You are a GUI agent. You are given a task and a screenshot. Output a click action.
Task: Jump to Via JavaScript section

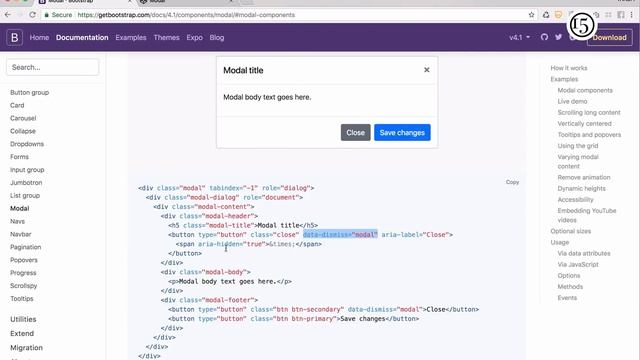click(578, 264)
